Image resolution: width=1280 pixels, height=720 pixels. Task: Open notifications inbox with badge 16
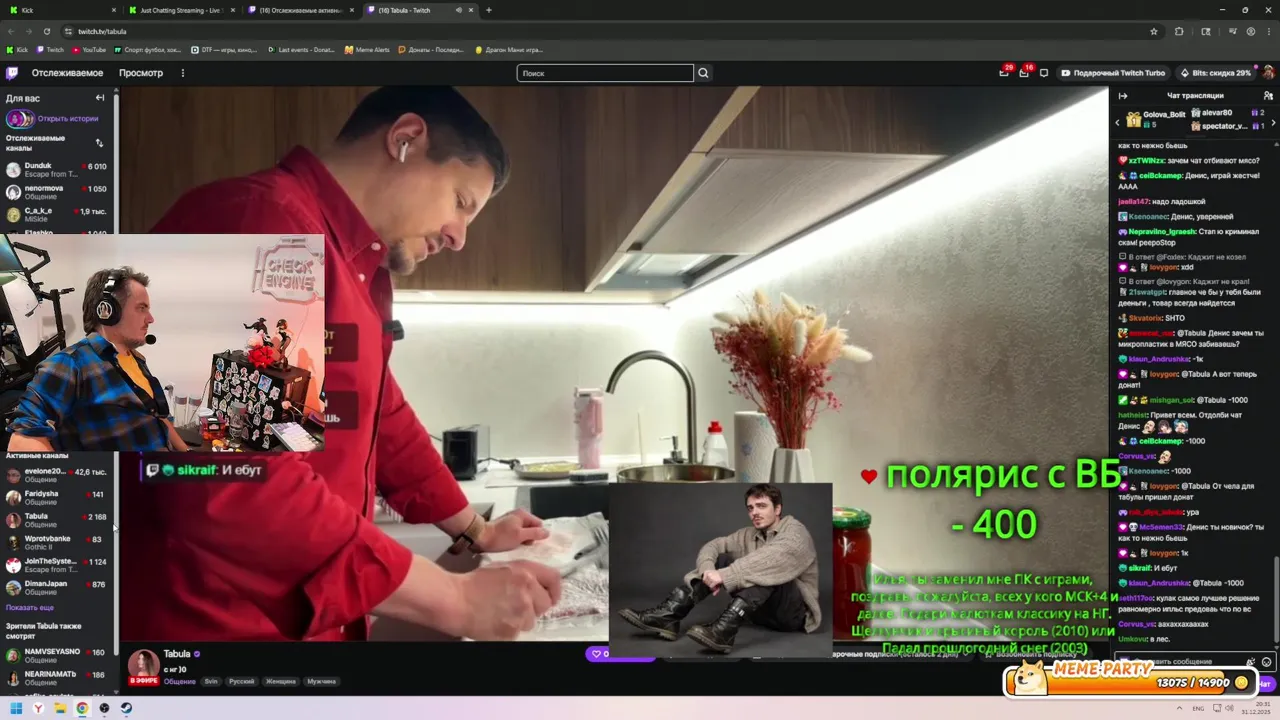coord(1024,73)
